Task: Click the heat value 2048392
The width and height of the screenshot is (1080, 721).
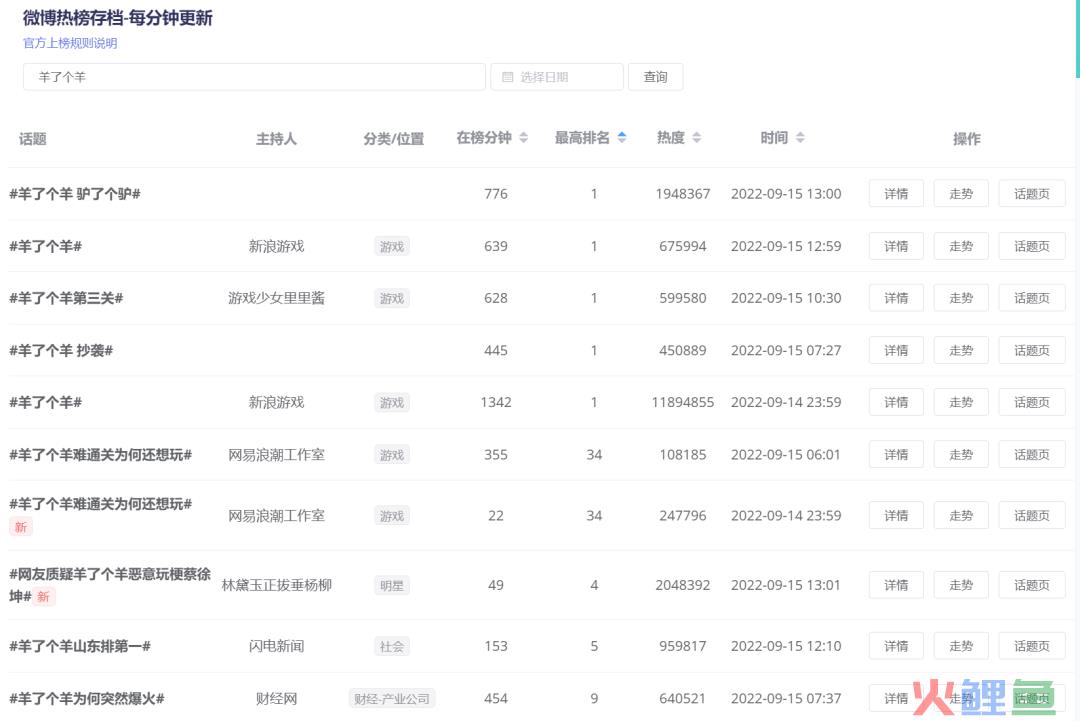Action: tap(683, 585)
